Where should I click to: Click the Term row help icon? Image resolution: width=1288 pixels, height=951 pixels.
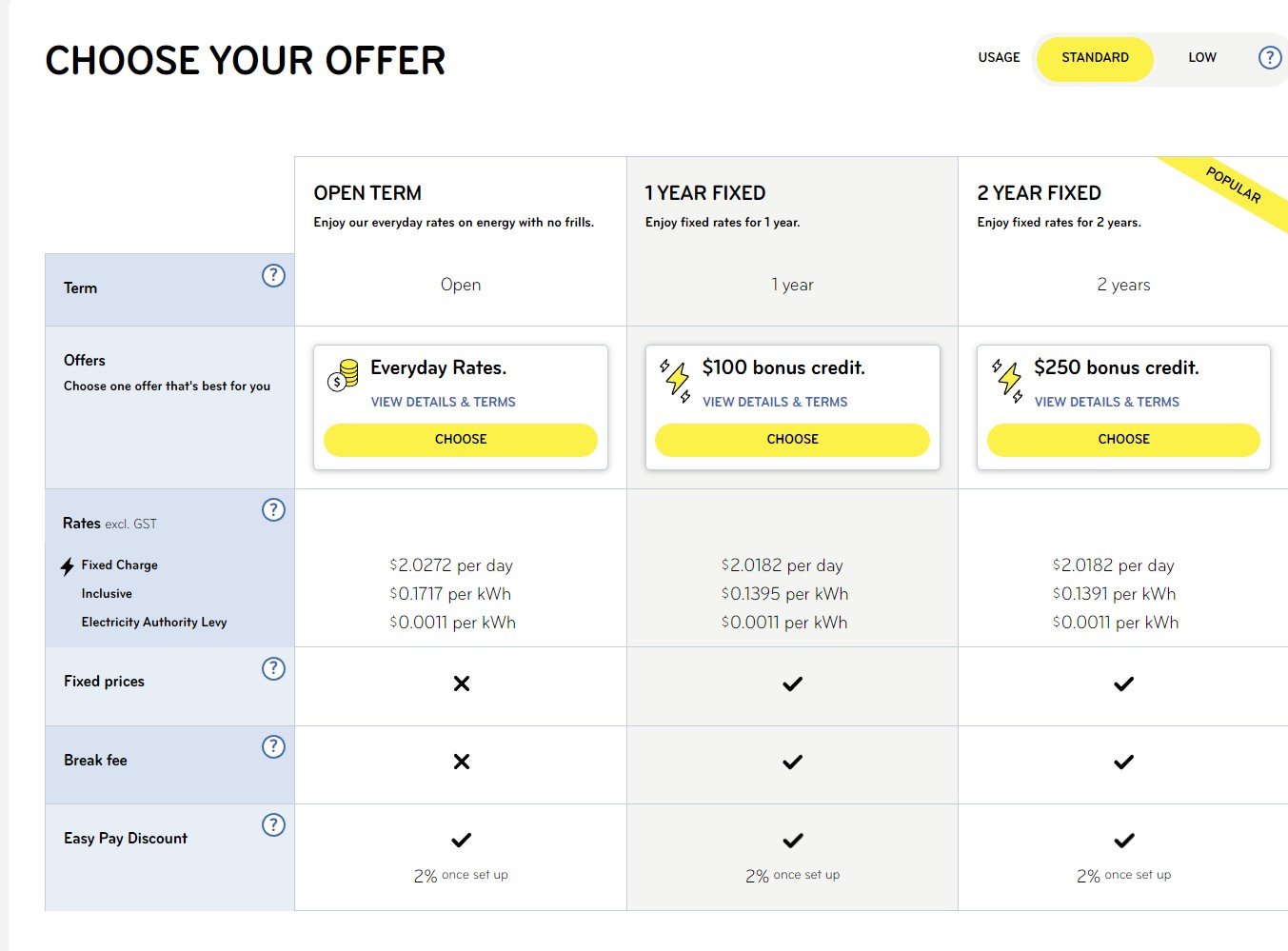pyautogui.click(x=273, y=275)
